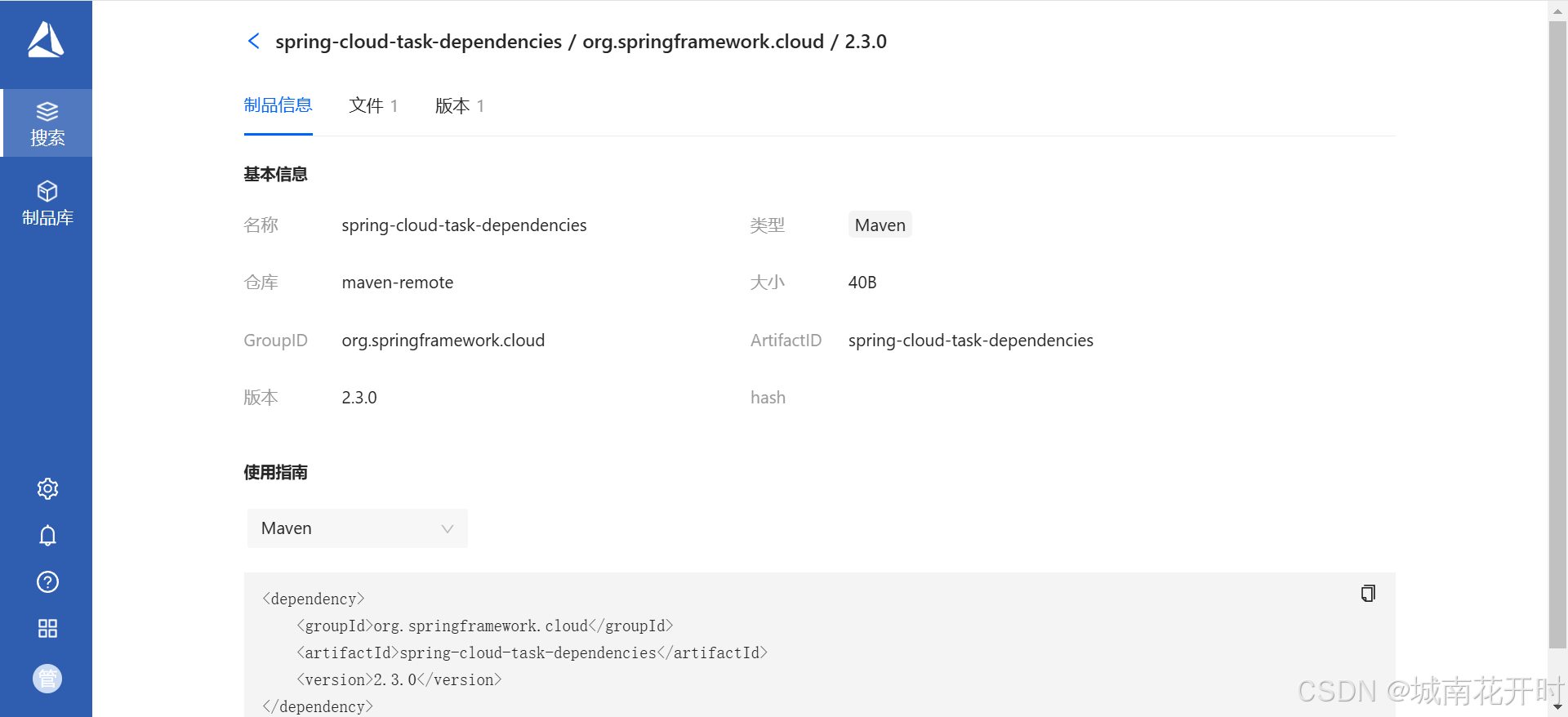Open the user avatar 管 menu
Viewport: 1568px width, 717px height.
point(47,679)
